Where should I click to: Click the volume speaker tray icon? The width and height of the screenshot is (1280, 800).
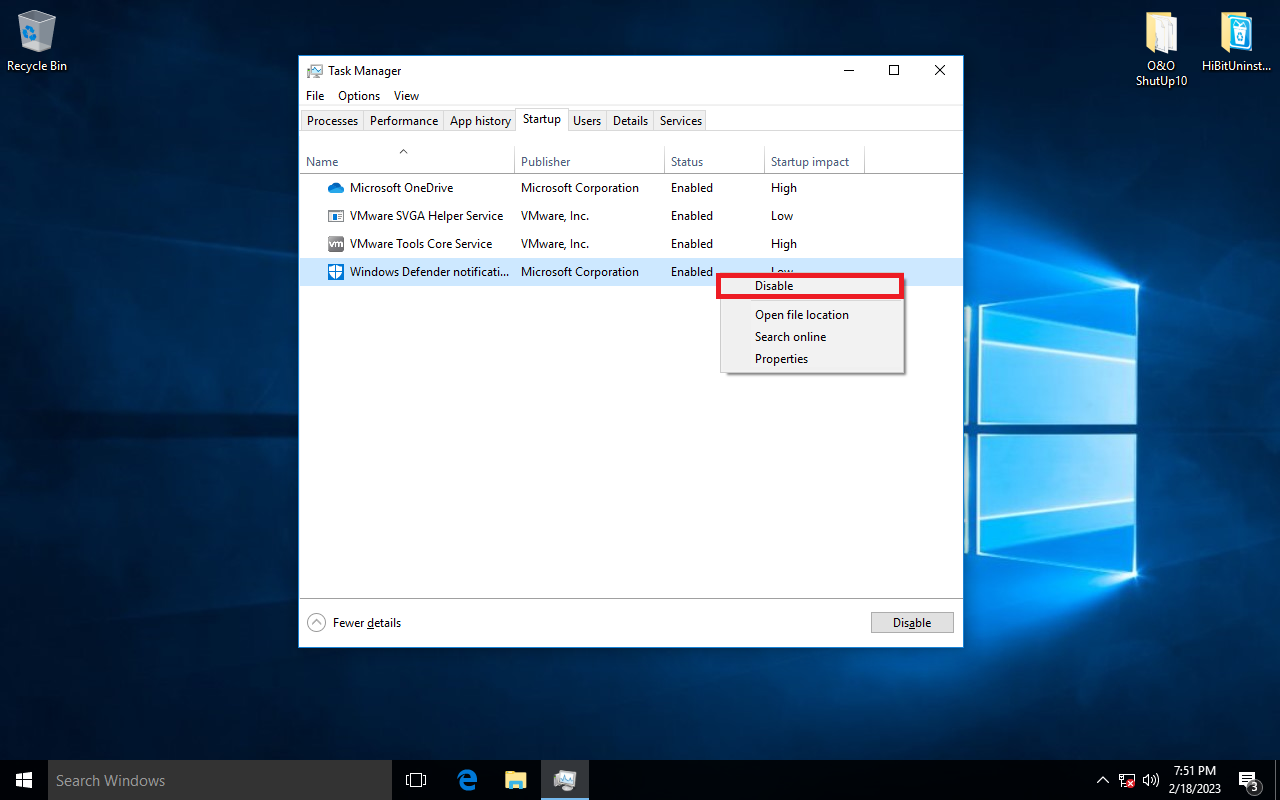[x=1151, y=780]
